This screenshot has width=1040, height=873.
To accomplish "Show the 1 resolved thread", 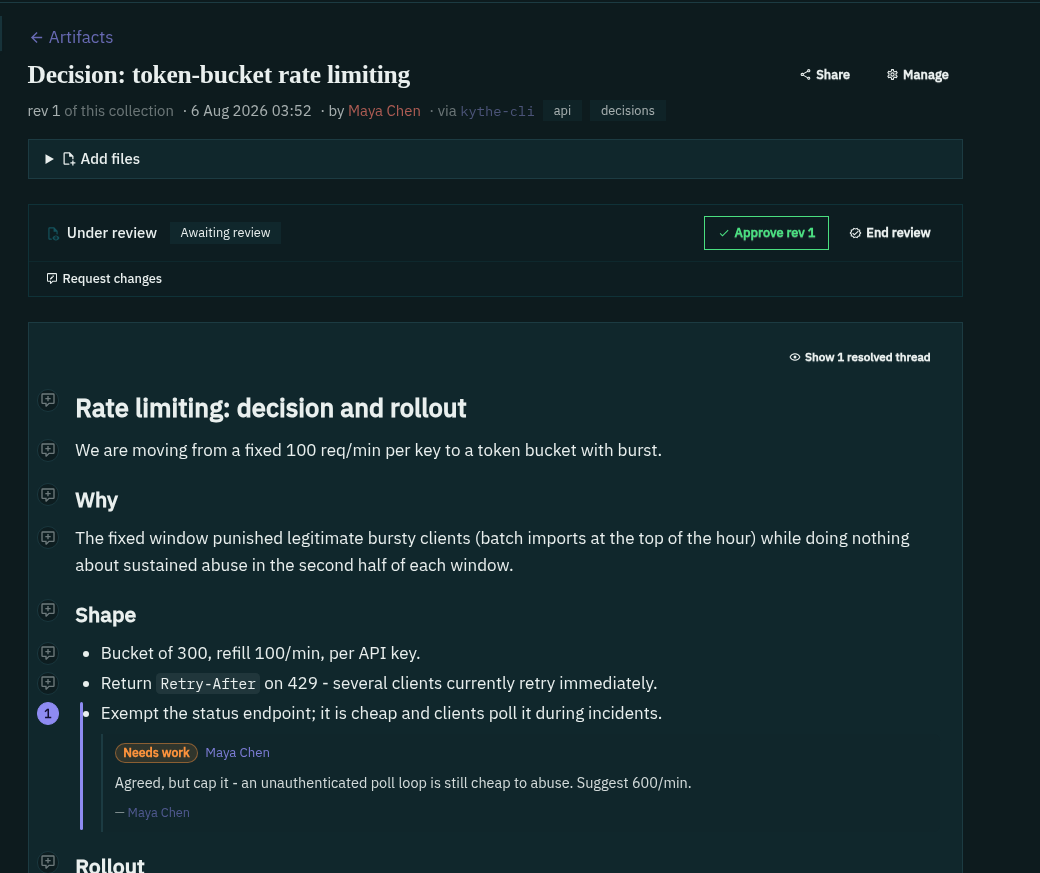I will click(860, 358).
